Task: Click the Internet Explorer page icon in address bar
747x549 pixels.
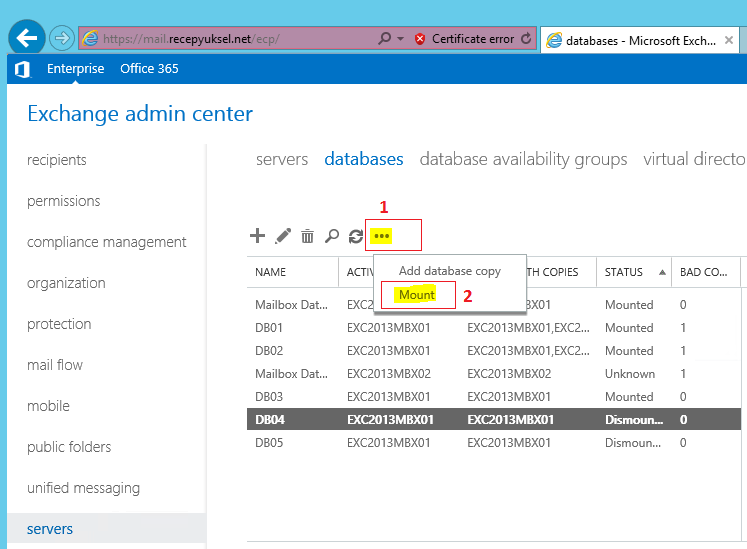Action: (x=90, y=39)
